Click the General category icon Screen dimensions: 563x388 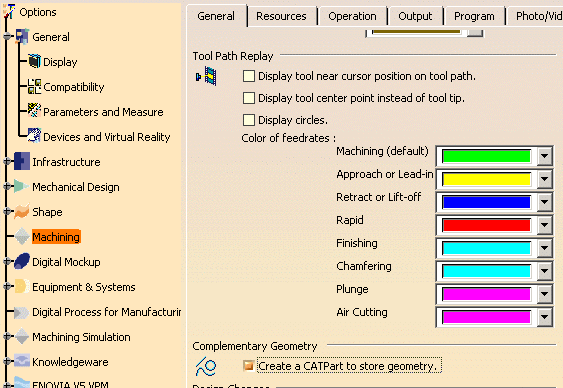click(x=22, y=37)
